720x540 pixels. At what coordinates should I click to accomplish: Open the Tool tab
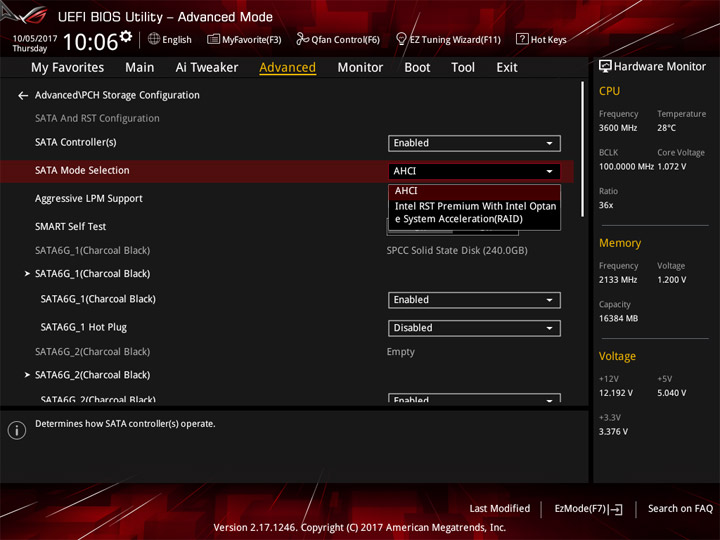pos(463,68)
